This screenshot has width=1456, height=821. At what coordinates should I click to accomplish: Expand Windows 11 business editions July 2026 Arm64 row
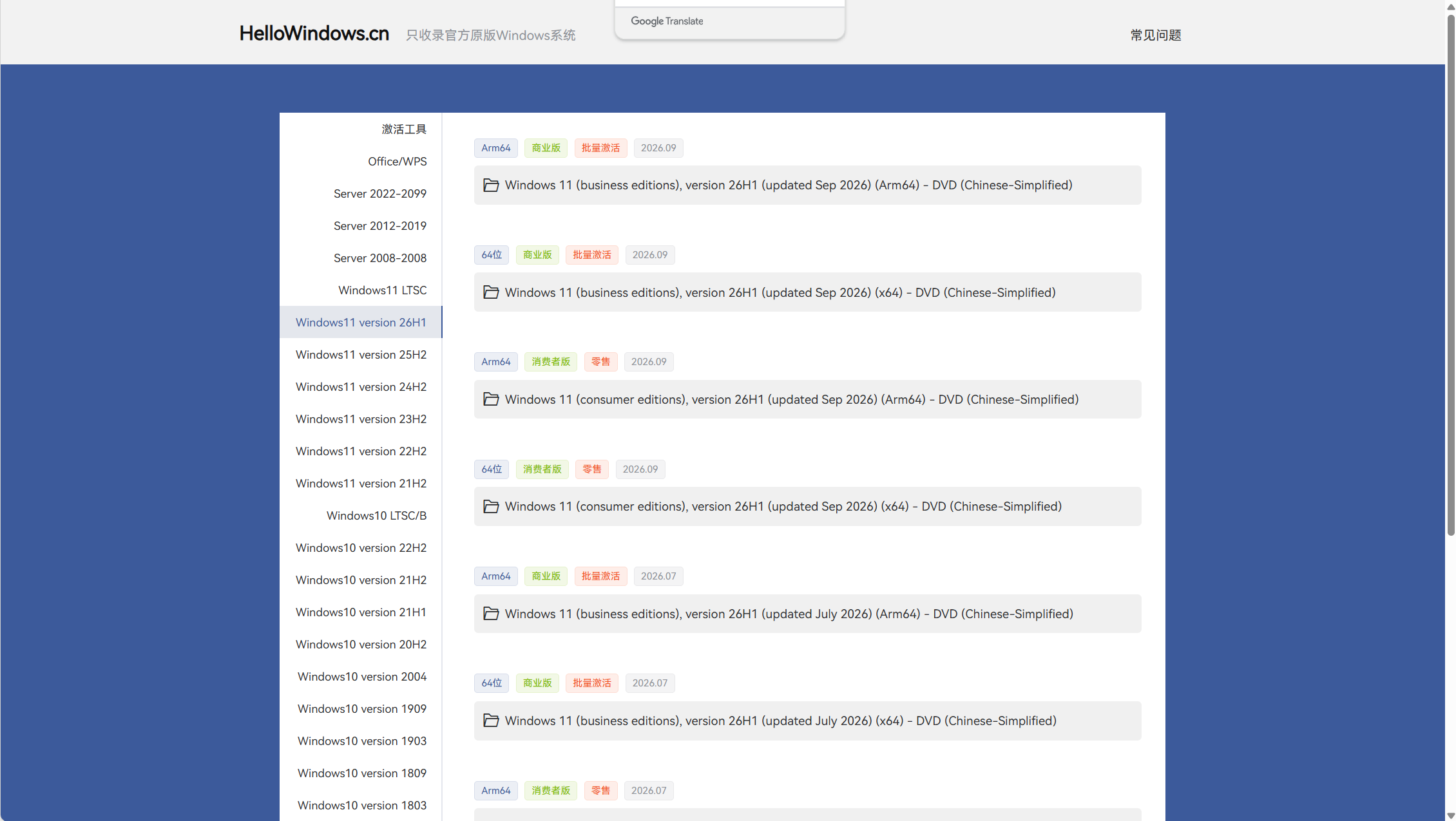coord(807,614)
